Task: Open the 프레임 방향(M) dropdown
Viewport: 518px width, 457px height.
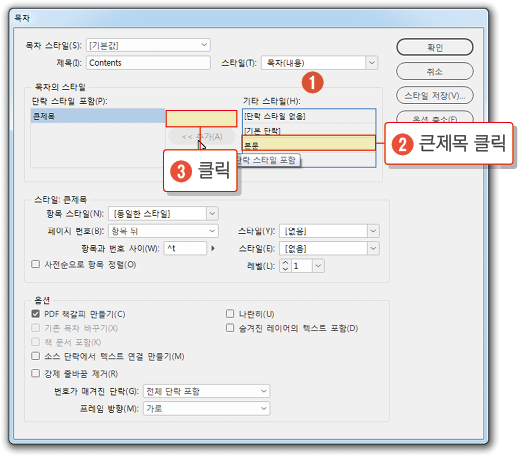Action: [x=206, y=408]
